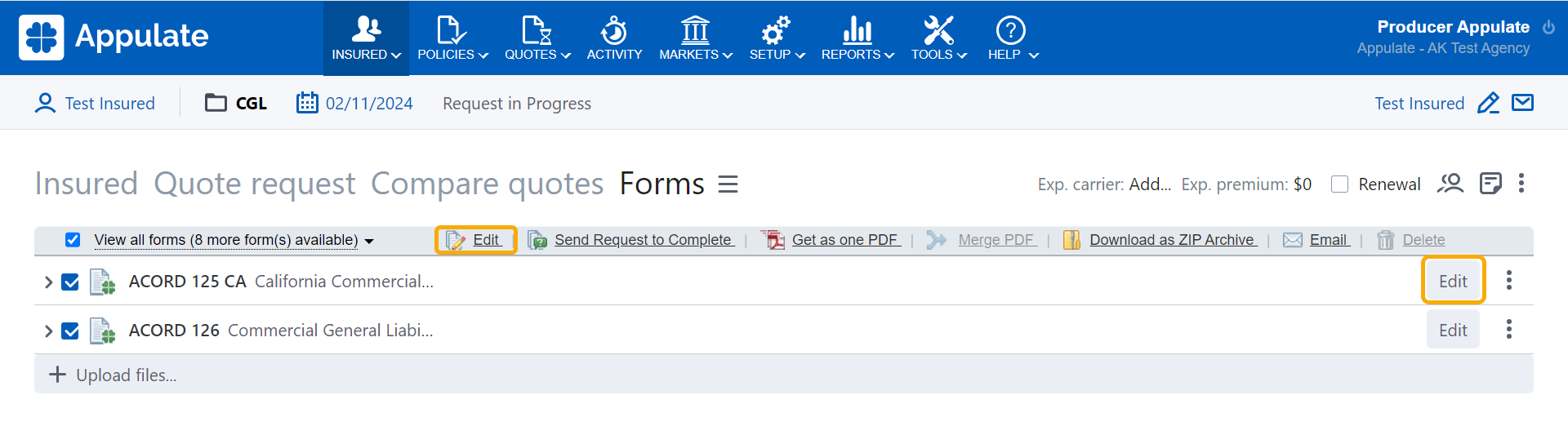The image size is (1568, 444).
Task: Click the Appulate clover logo icon
Action: (x=41, y=38)
